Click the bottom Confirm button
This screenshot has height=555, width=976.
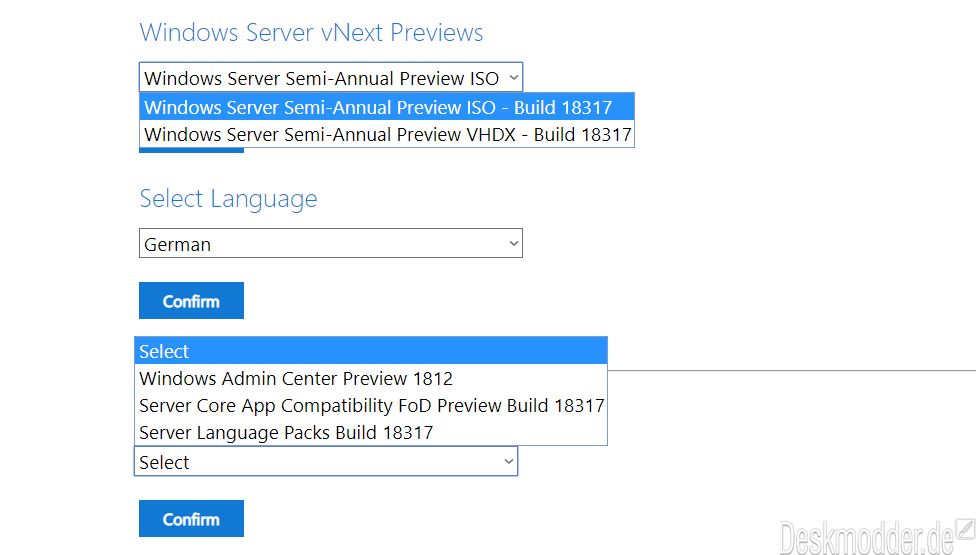[191, 518]
